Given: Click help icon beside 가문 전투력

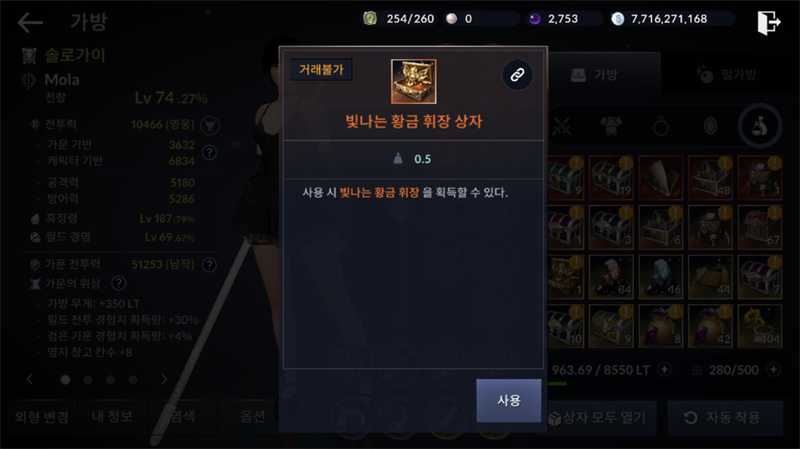Looking at the screenshot, I should (x=209, y=265).
